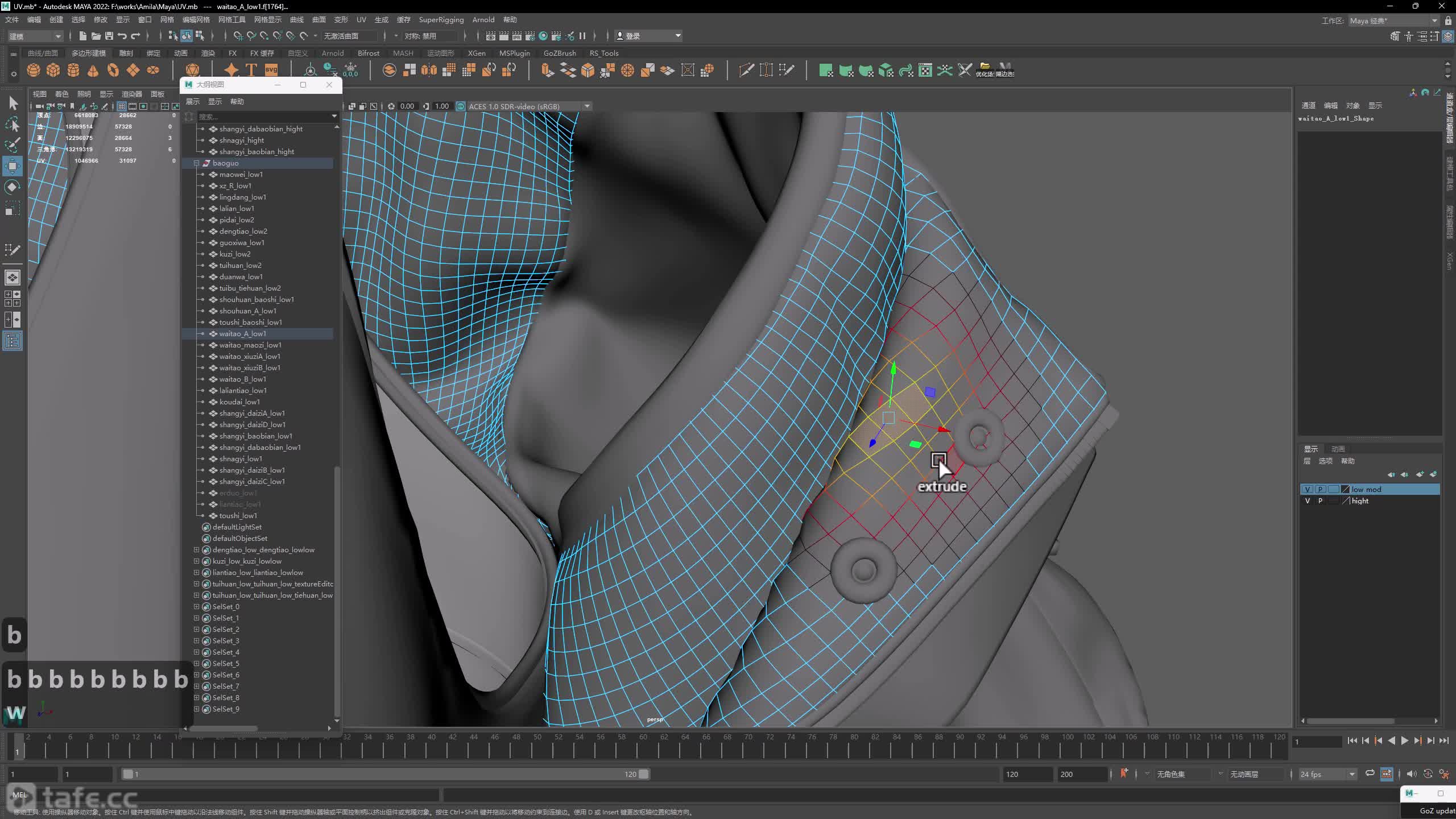The width and height of the screenshot is (1456, 819).
Task: Switch to the 多边形建模 shelf tab
Action: (x=88, y=53)
